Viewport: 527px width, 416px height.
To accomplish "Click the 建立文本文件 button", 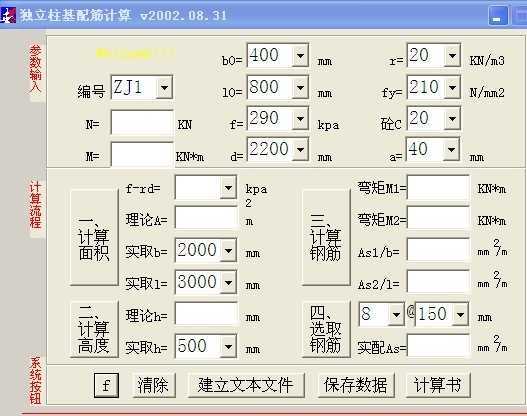I will point(246,385).
